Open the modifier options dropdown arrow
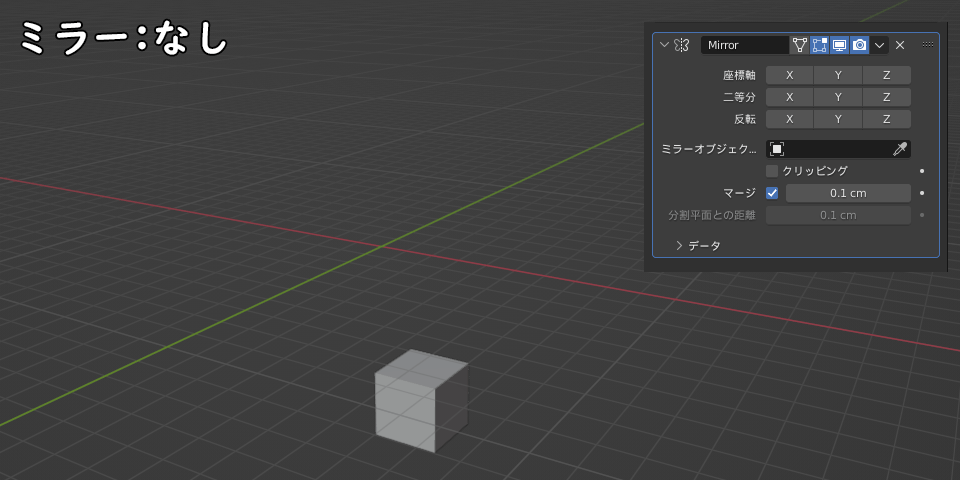This screenshot has height=480, width=960. click(x=879, y=45)
